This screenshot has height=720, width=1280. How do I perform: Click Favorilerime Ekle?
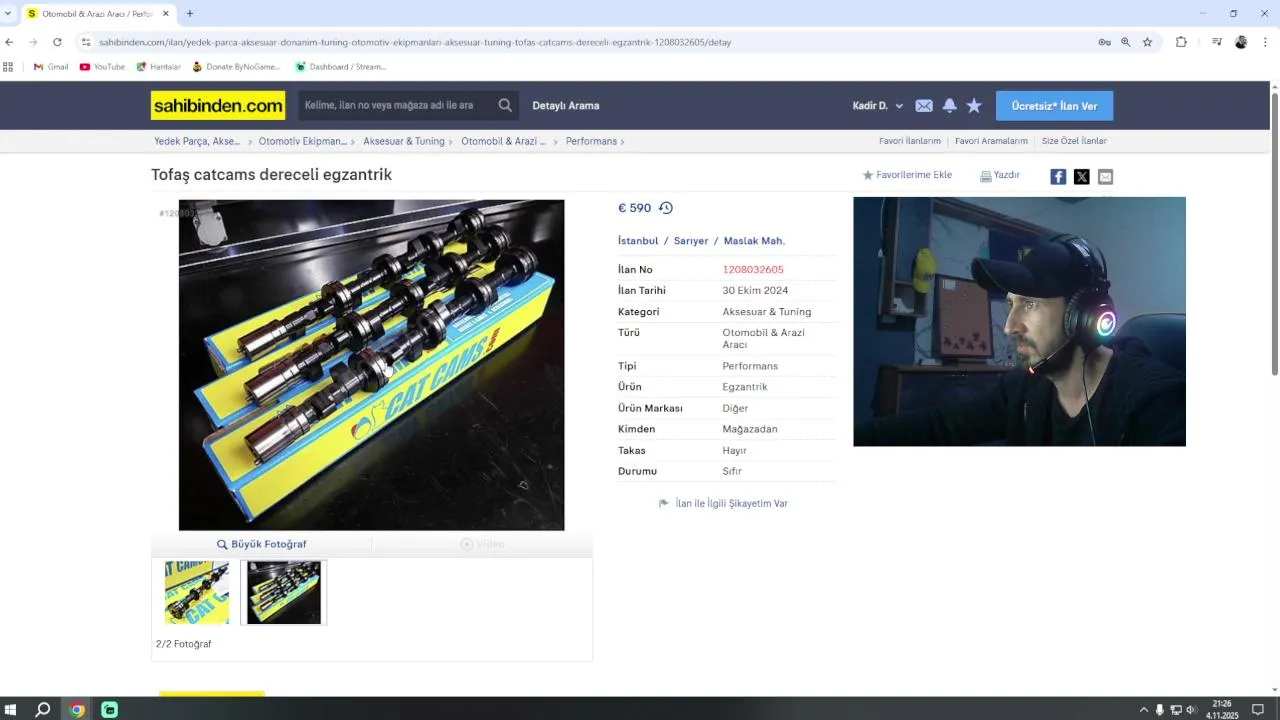[907, 175]
